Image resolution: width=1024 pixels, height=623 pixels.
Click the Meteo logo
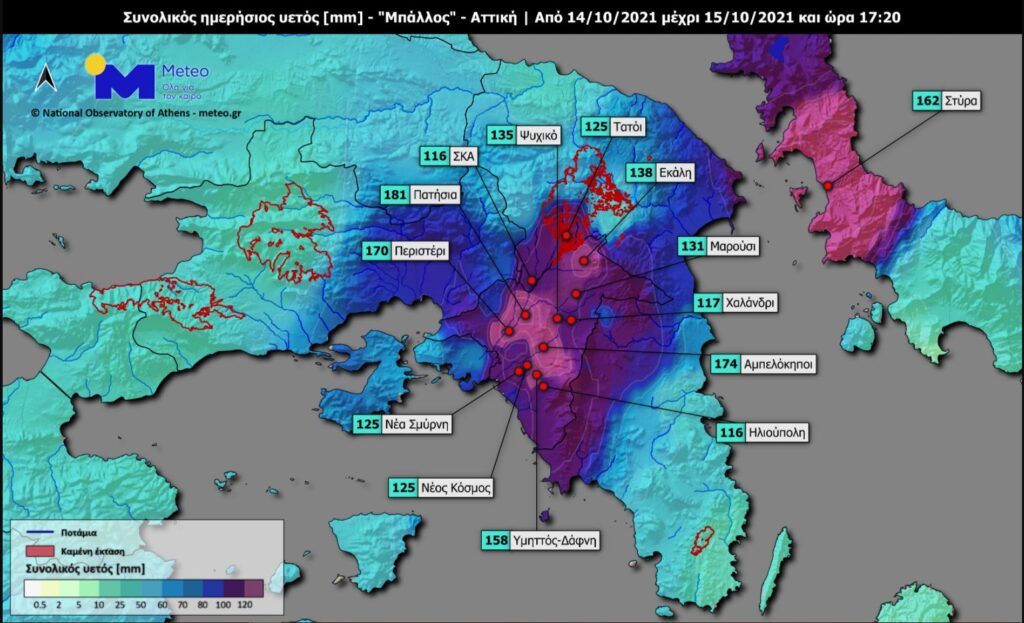click(x=148, y=78)
